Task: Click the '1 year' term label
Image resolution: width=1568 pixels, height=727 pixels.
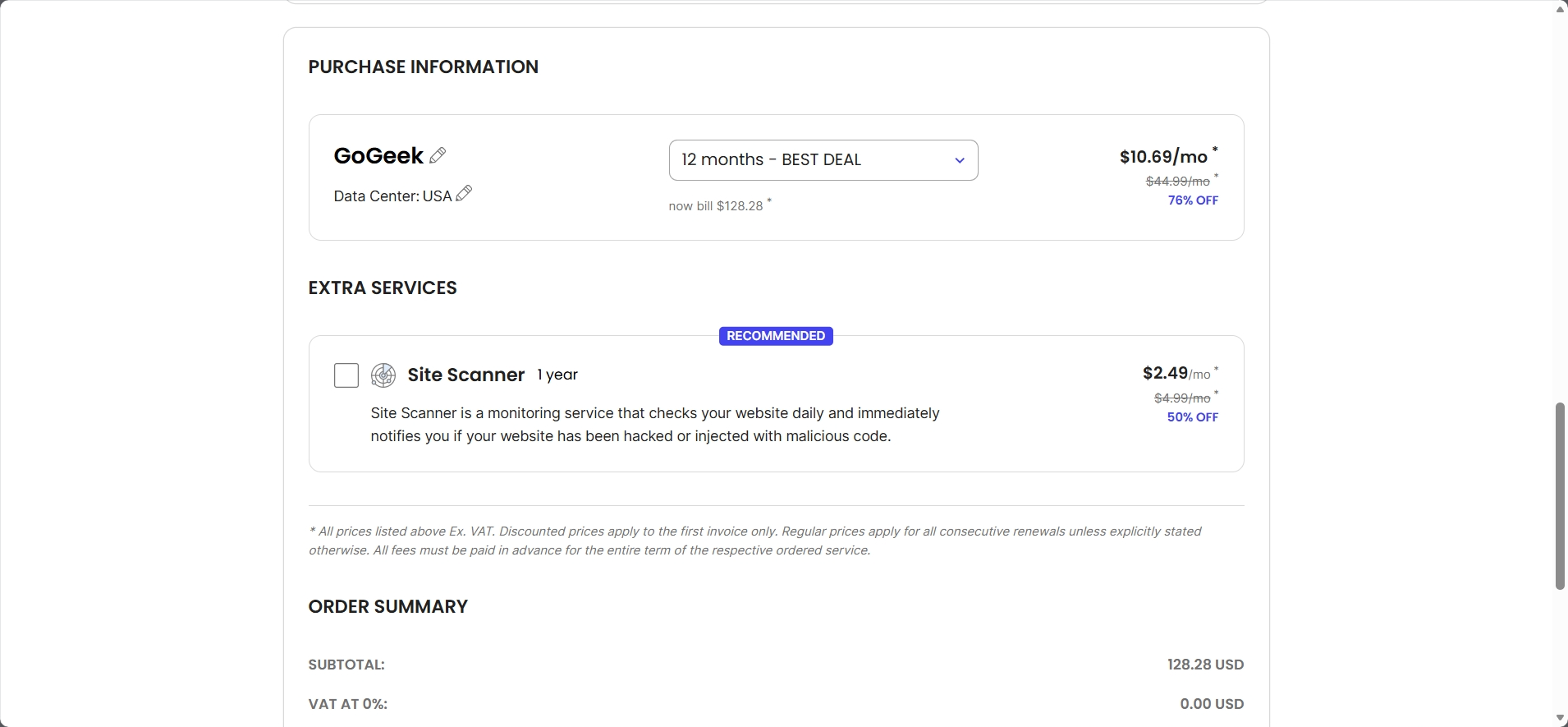Action: [557, 375]
